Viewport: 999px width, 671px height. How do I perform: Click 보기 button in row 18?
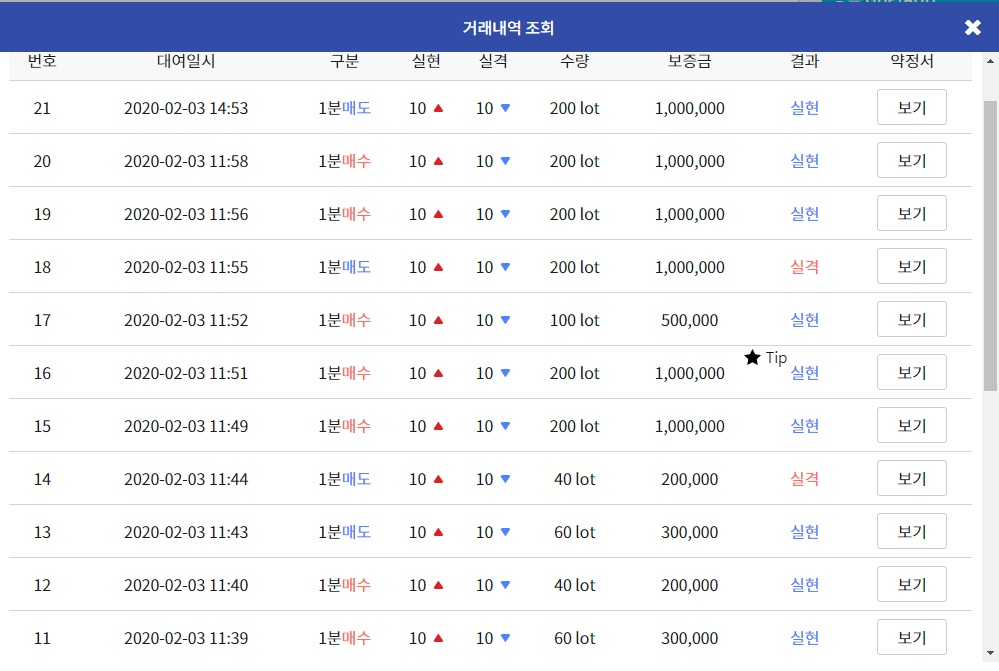912,266
